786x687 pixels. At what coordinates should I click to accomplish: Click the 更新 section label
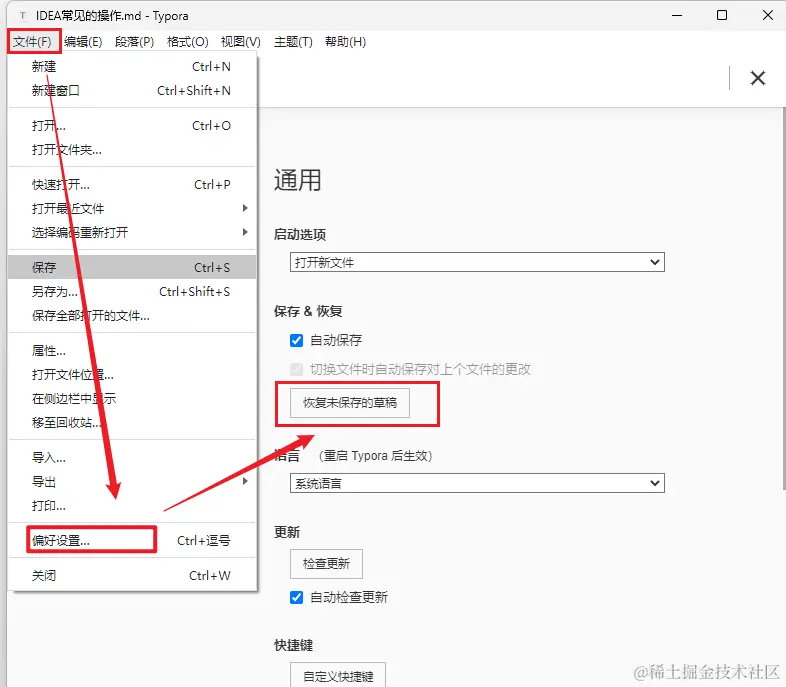287,532
